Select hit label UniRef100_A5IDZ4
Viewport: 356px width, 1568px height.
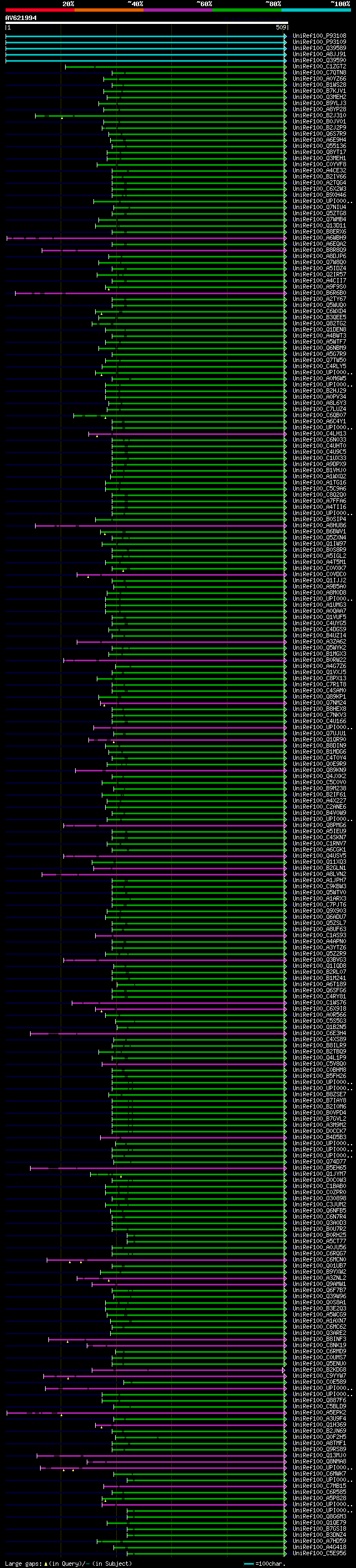[319, 269]
